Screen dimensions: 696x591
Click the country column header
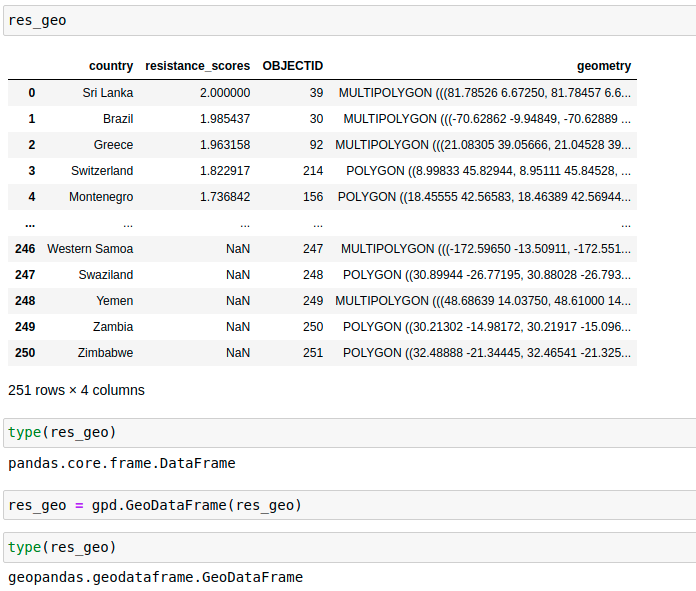110,66
